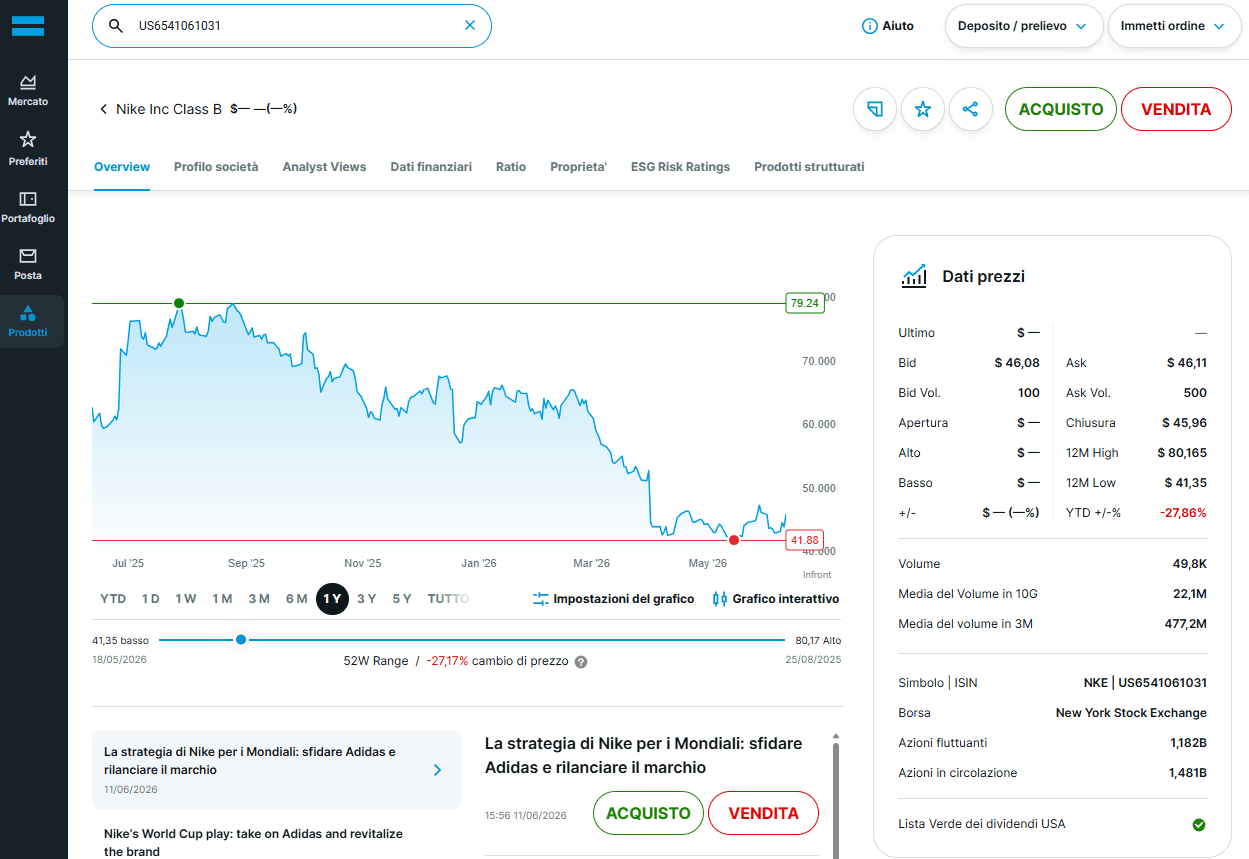Viewport: 1249px width, 859px height.
Task: Click the search magnifier icon
Action: click(x=116, y=26)
